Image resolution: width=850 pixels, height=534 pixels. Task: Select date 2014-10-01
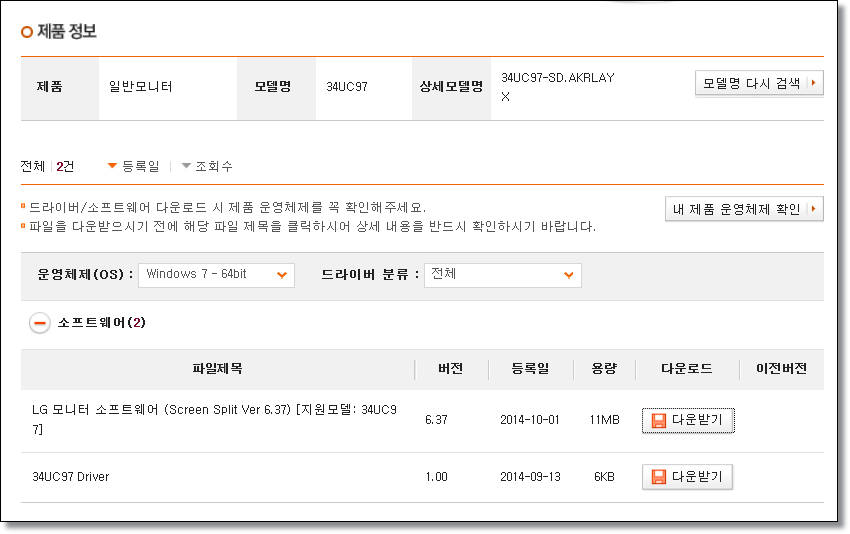tap(530, 420)
